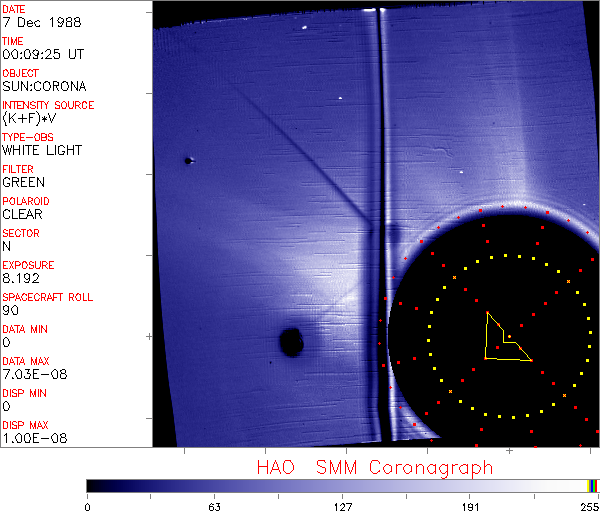The image size is (600, 512).
Task: Click the spacecraft roll value "90"
Action: 9,310
